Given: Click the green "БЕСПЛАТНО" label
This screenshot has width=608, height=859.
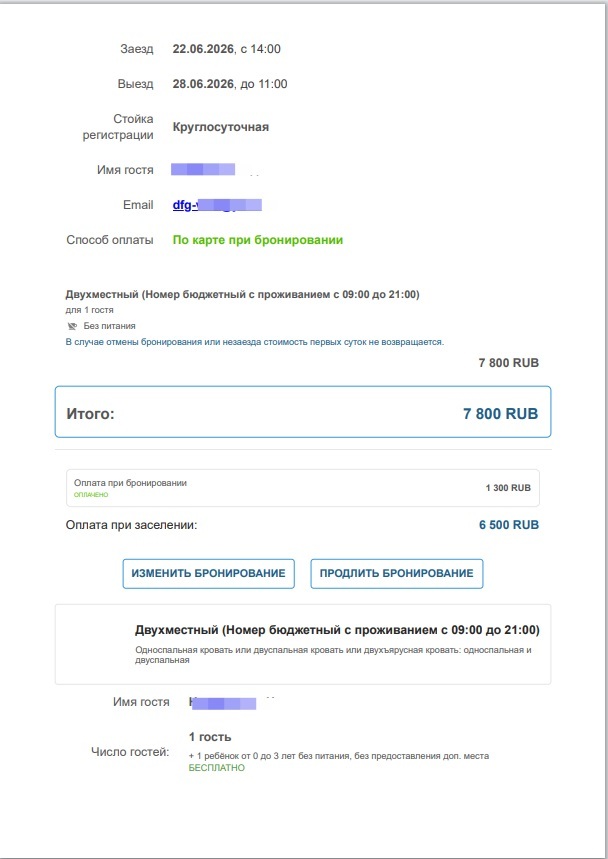Looking at the screenshot, I should [x=216, y=768].
